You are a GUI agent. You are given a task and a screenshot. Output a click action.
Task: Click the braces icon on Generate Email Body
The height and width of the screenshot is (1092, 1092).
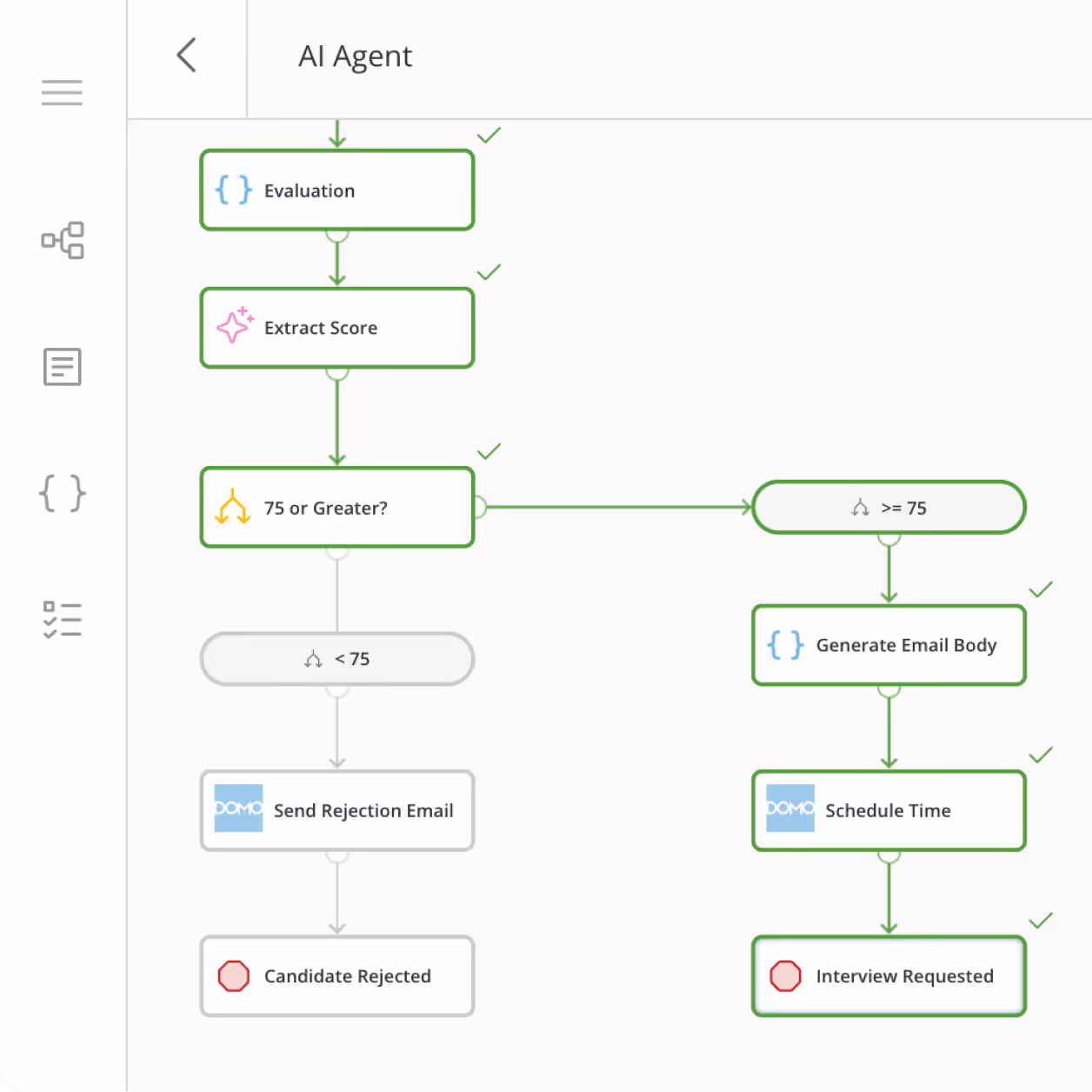point(786,645)
